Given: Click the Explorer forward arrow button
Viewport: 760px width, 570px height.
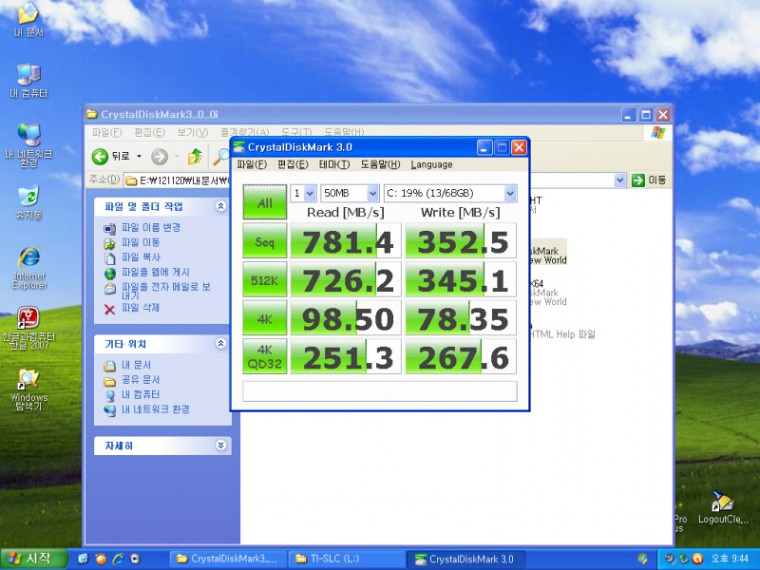Looking at the screenshot, I should point(159,157).
